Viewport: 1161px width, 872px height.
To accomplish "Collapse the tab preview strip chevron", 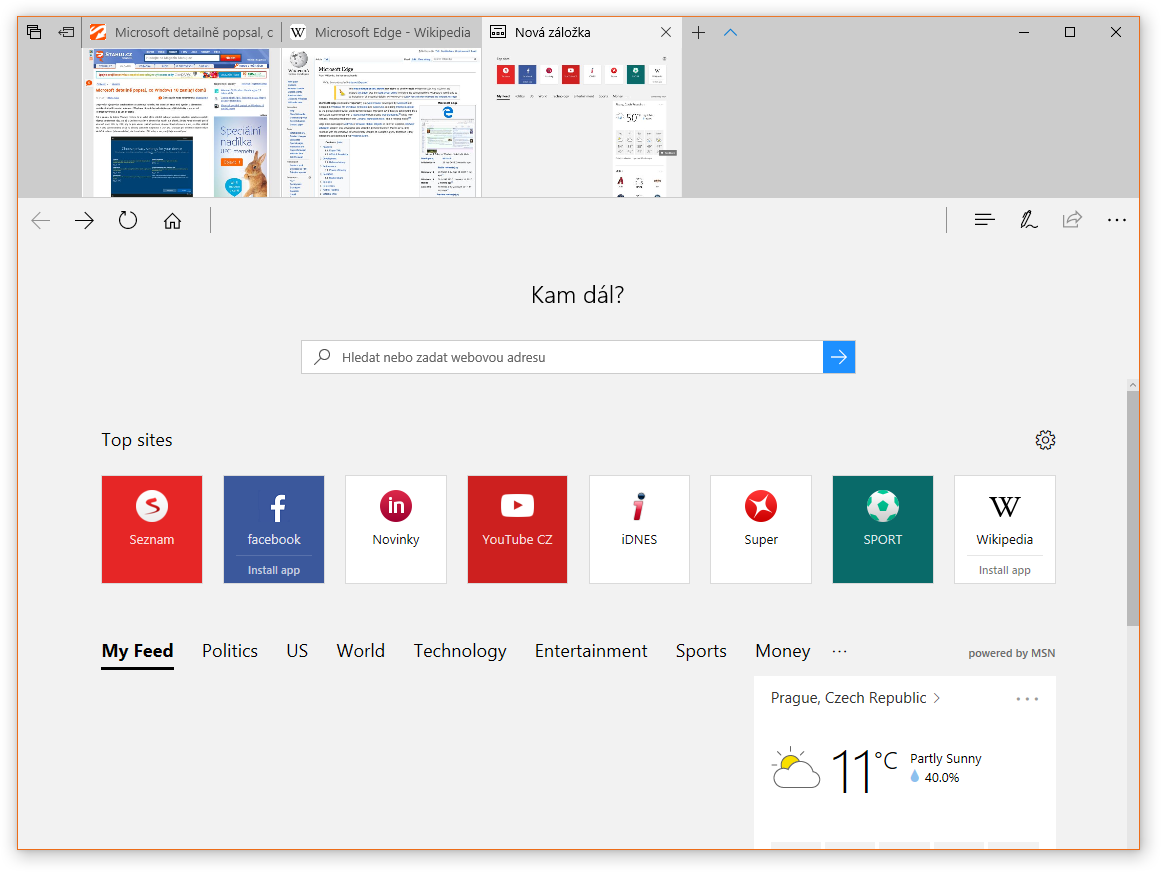I will (730, 33).
